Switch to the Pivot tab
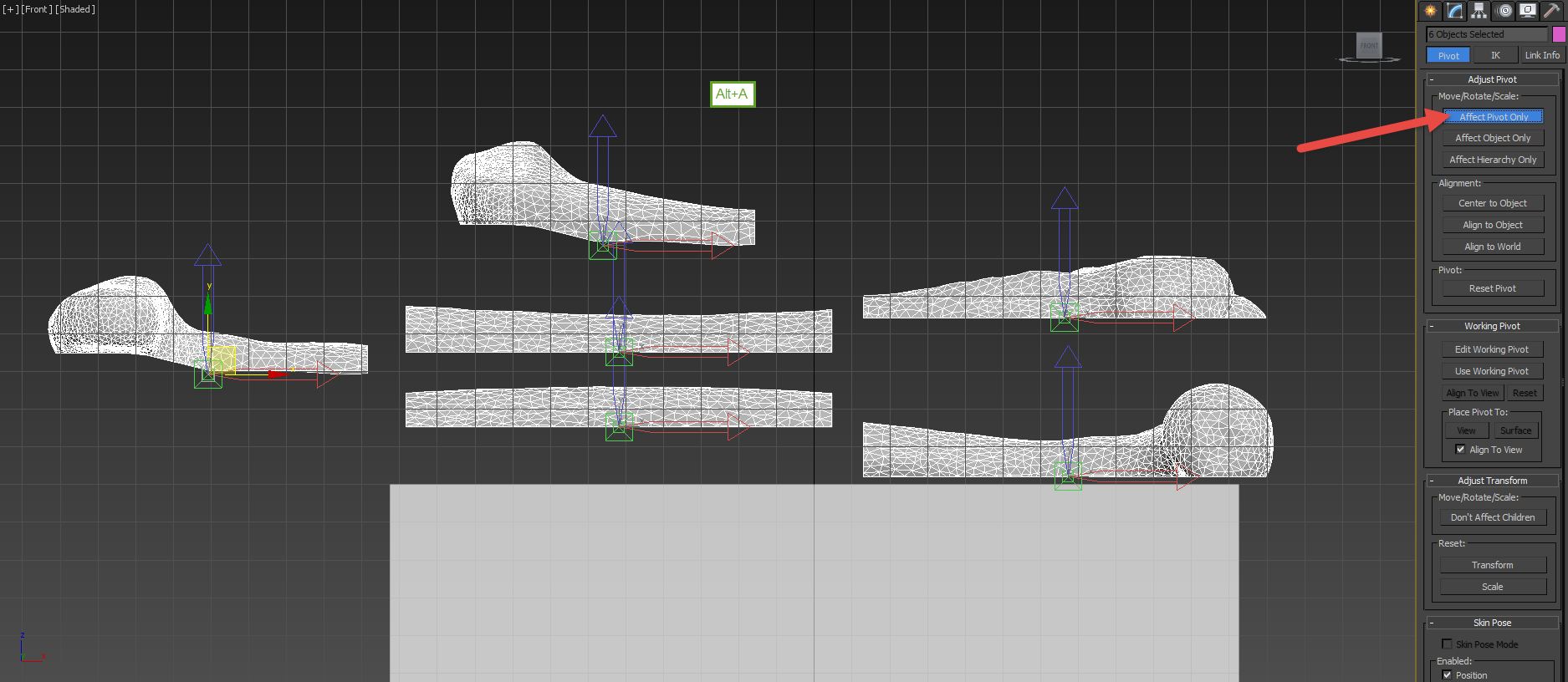This screenshot has width=1568, height=682. pos(1448,55)
